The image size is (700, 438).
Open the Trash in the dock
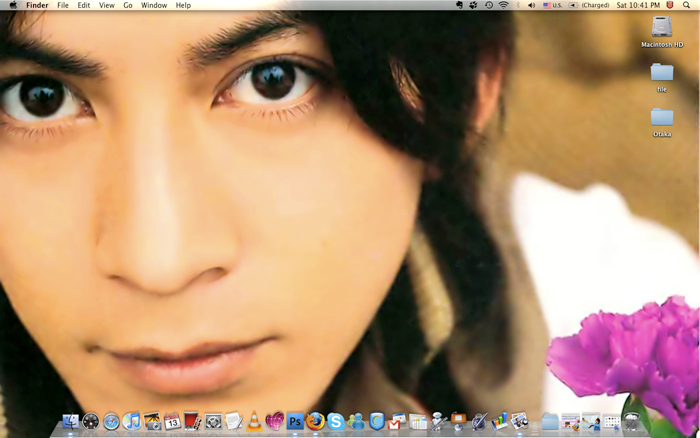click(631, 421)
